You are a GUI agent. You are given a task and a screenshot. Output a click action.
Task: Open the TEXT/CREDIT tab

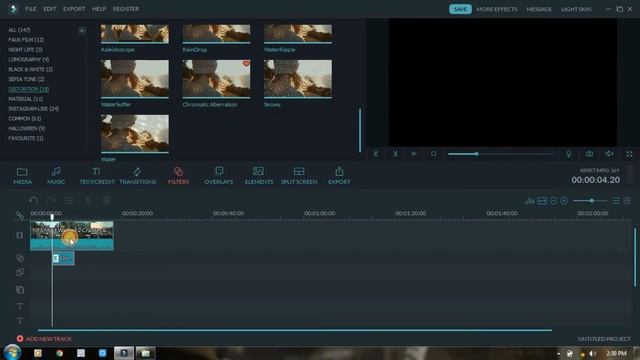[x=97, y=176]
